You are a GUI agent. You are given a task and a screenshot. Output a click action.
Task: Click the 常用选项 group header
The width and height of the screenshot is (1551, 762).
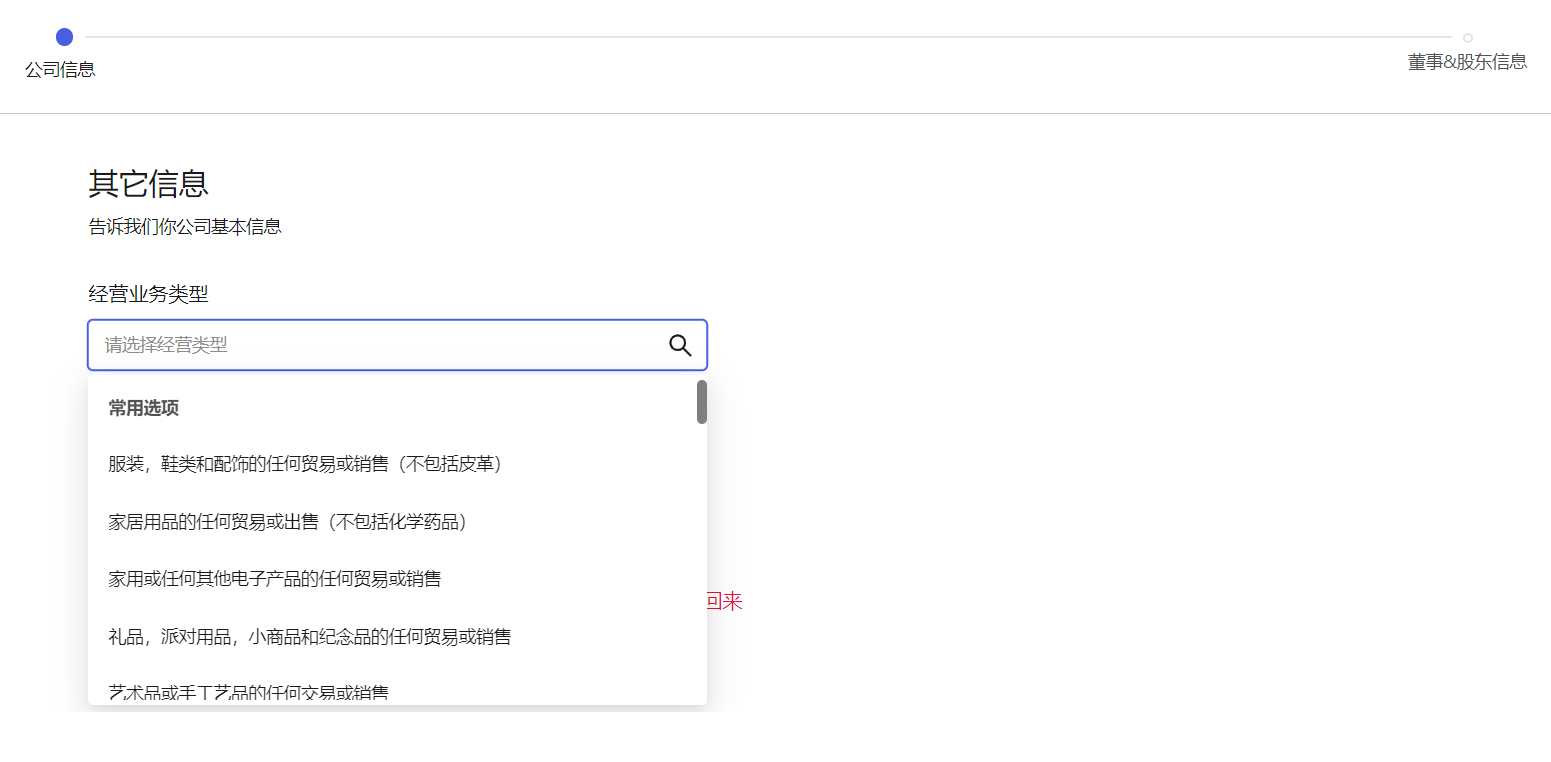144,408
